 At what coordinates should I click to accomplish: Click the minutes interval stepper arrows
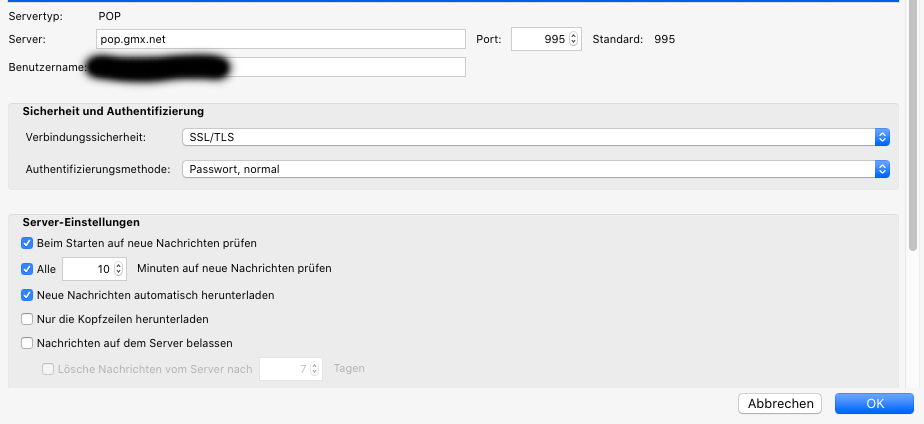pos(120,268)
